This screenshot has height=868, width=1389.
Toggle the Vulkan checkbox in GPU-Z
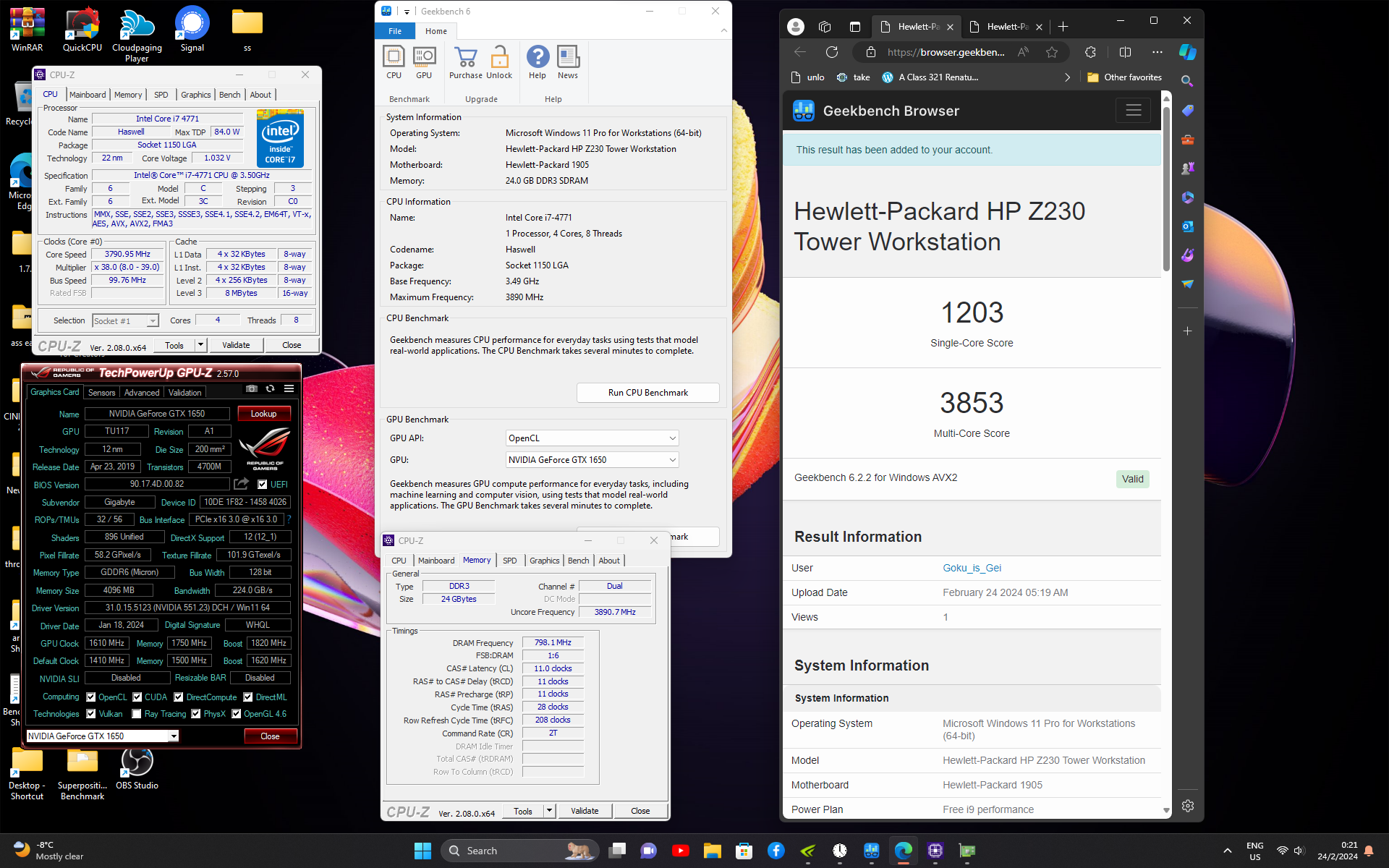point(90,714)
